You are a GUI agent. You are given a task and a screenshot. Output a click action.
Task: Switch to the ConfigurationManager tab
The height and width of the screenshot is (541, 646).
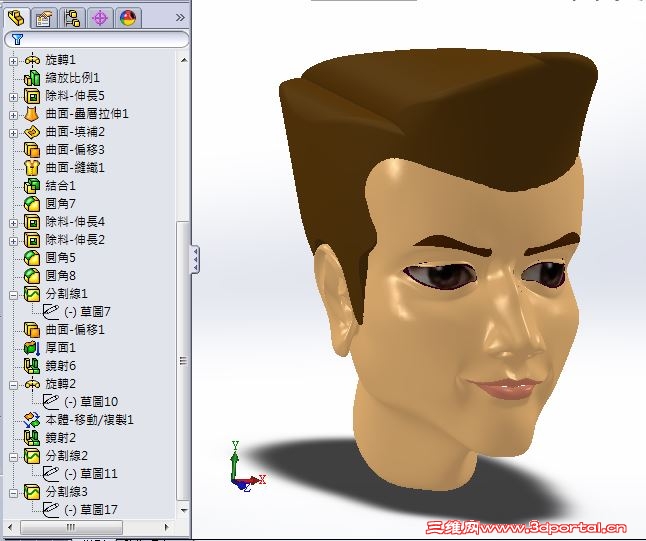pyautogui.click(x=72, y=18)
